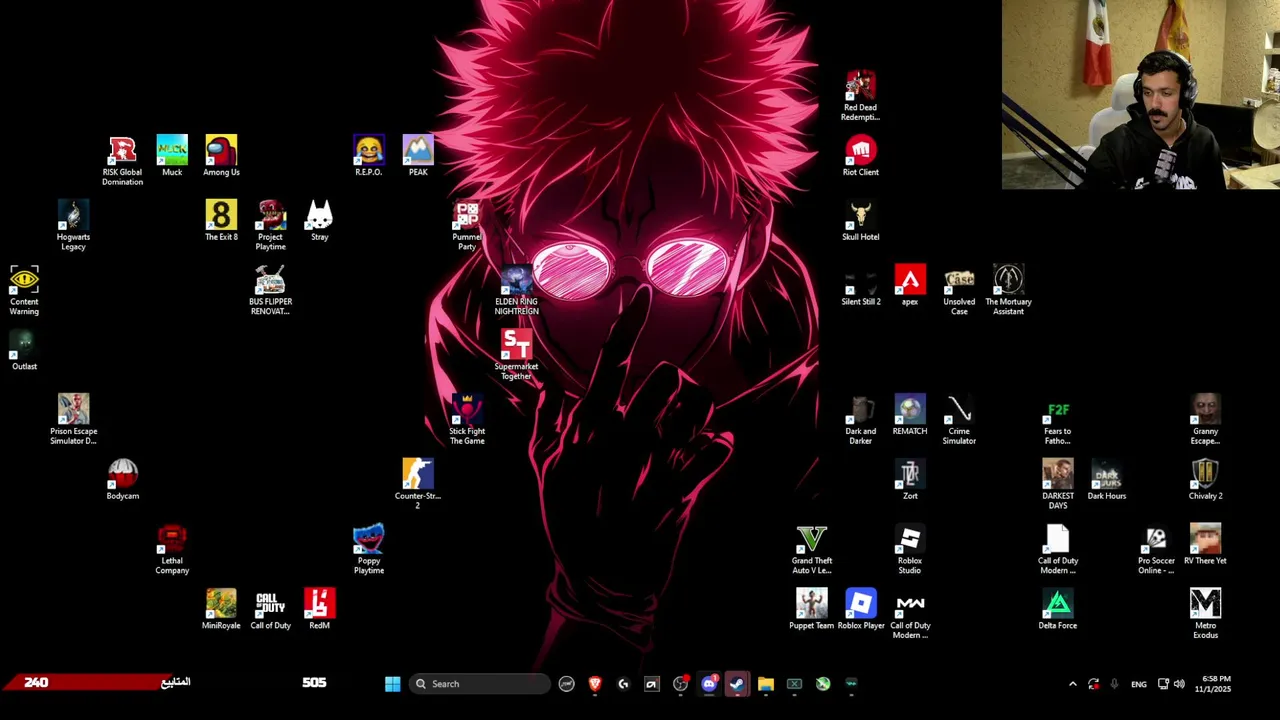Click the Delta Force desktop shortcut

coord(1057,610)
